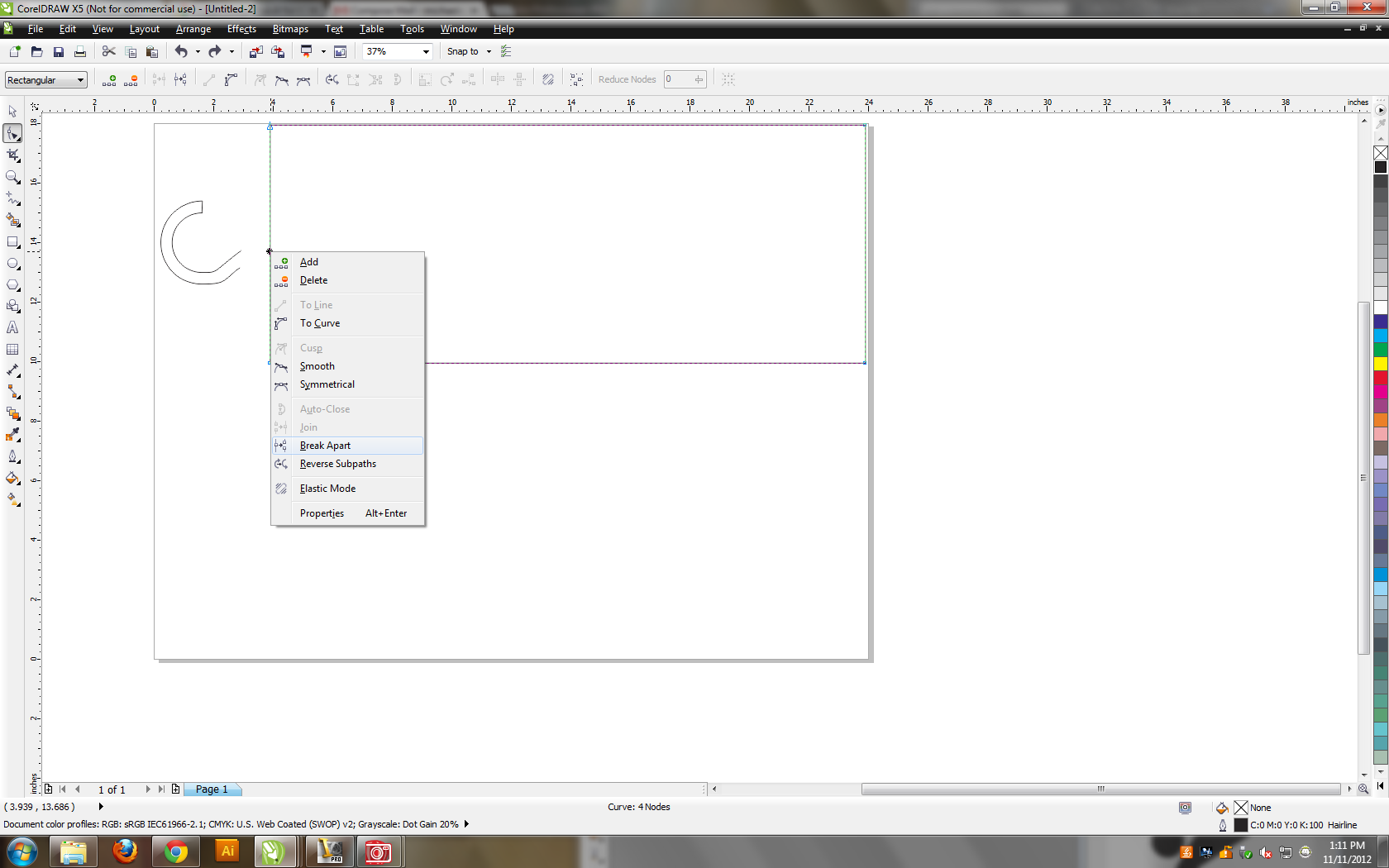Select the Shape tool in the toolbox
This screenshot has height=868, width=1389.
[12, 133]
